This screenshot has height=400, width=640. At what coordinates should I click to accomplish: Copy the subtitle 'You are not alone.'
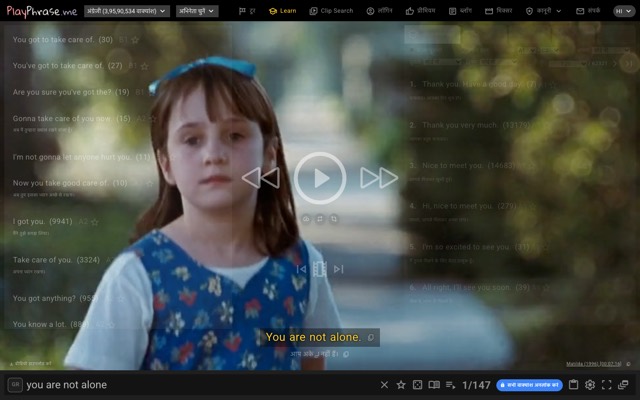coord(371,338)
